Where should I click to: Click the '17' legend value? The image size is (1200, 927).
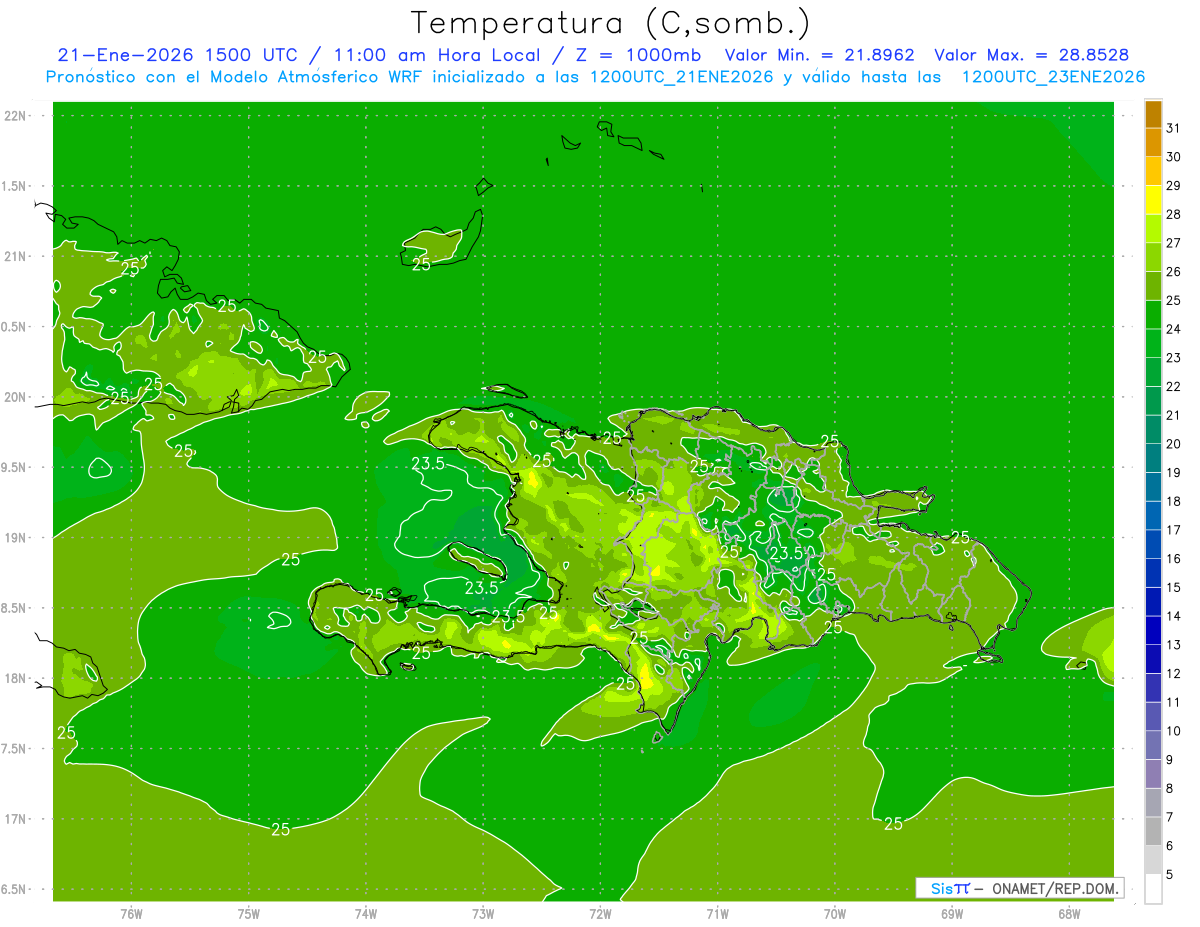(x=1174, y=530)
